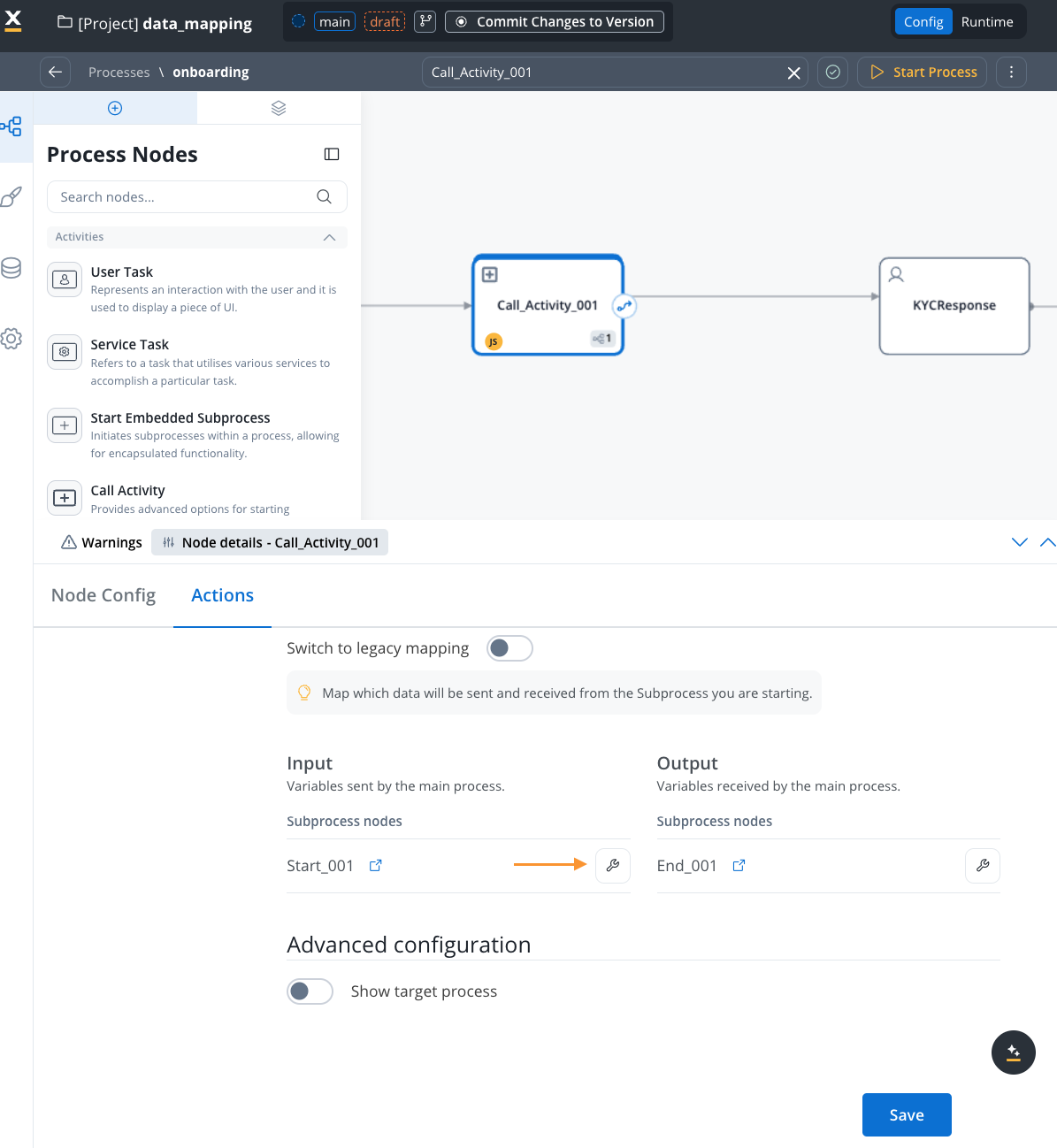Open the layers panel tab icon

click(279, 108)
